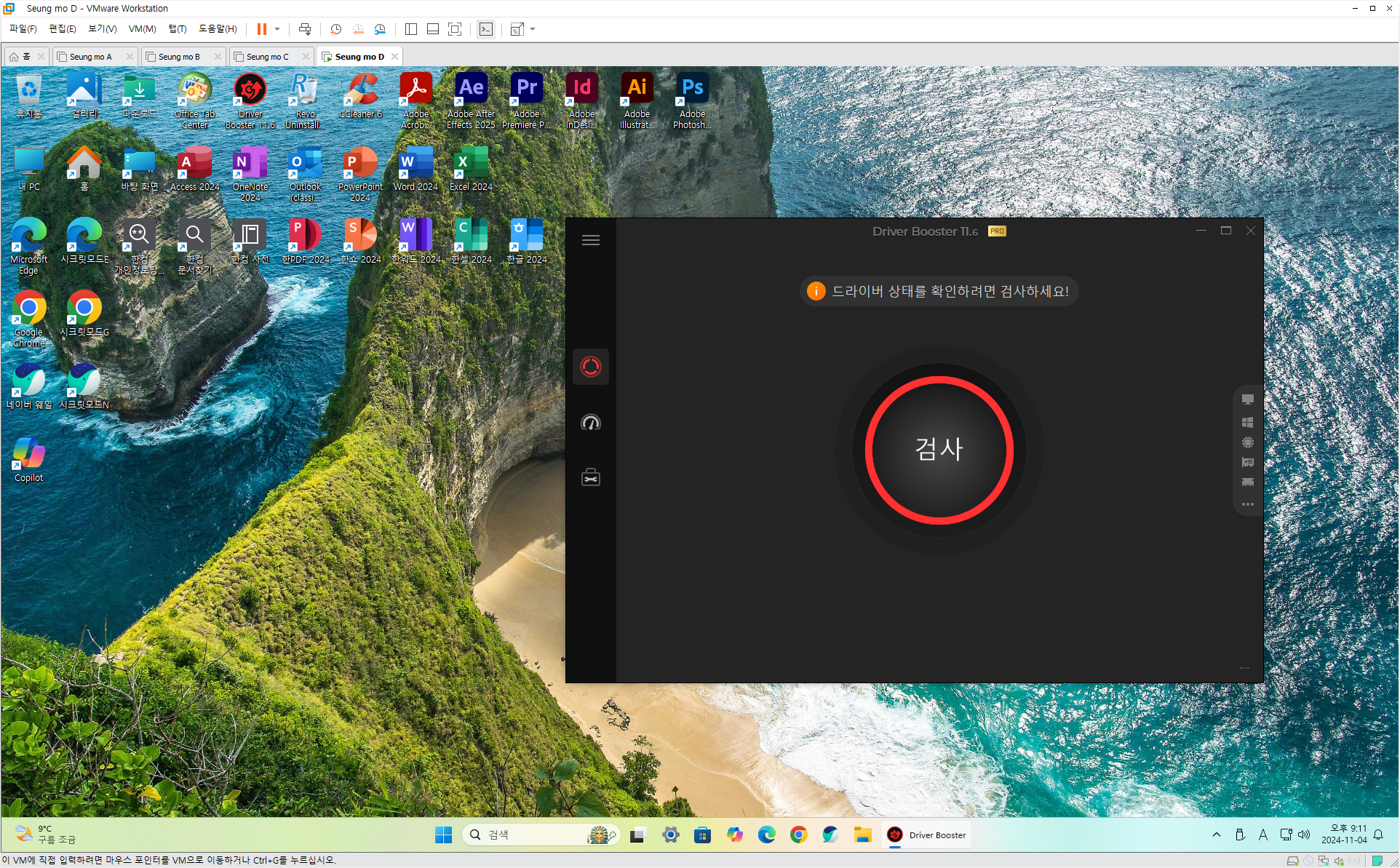
Task: Click the orange info icon in the scan status message
Action: [x=816, y=291]
